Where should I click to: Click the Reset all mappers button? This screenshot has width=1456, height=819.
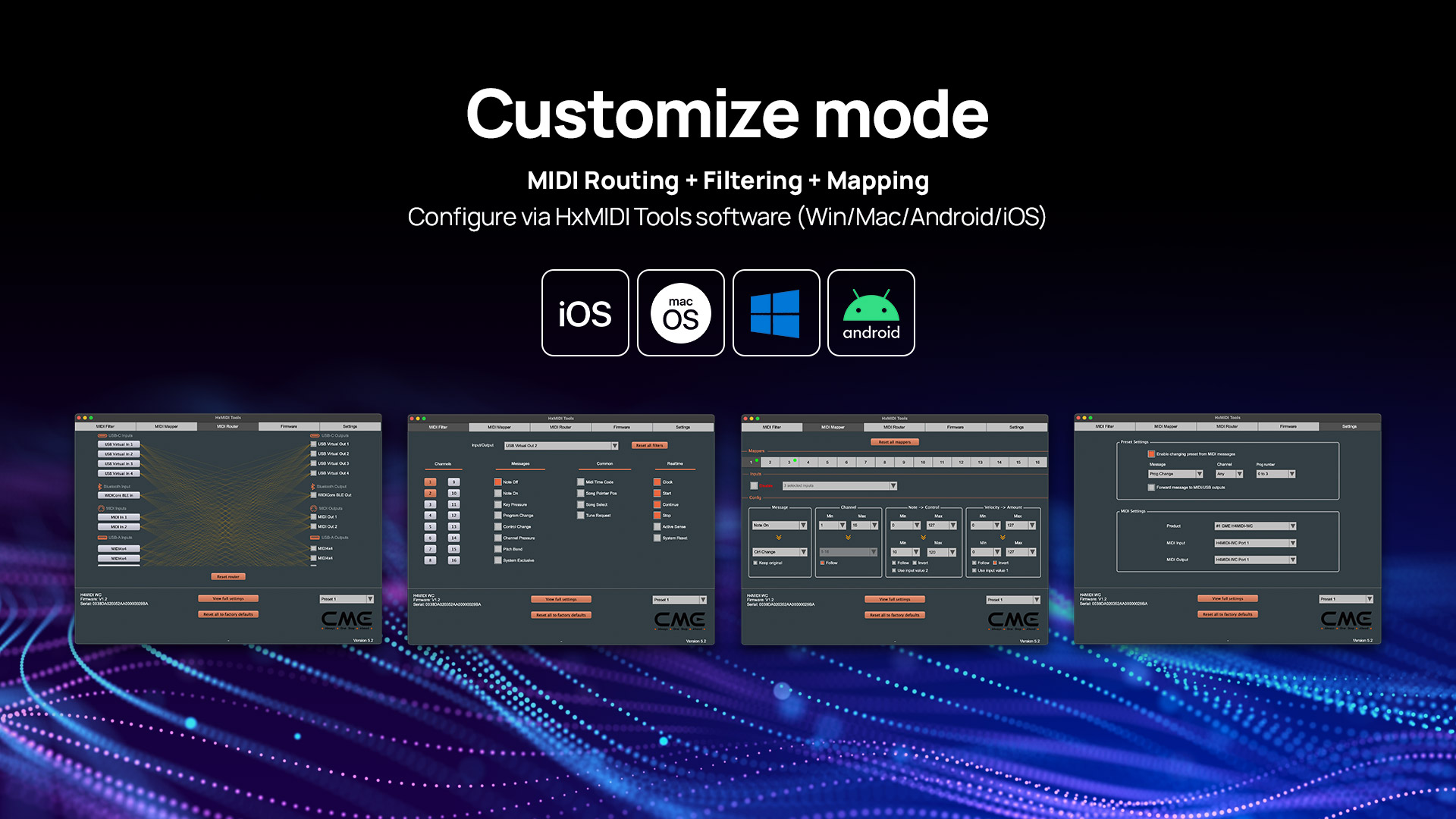tap(895, 441)
